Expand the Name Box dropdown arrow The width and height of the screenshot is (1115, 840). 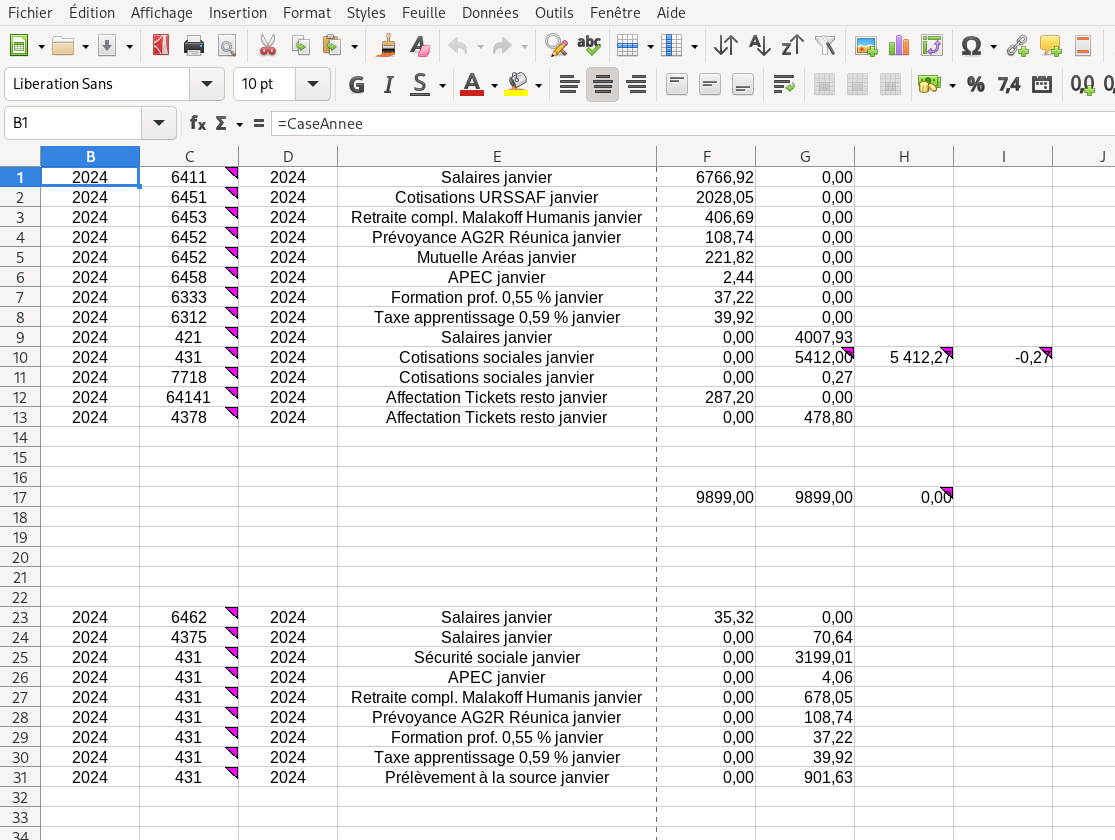158,124
